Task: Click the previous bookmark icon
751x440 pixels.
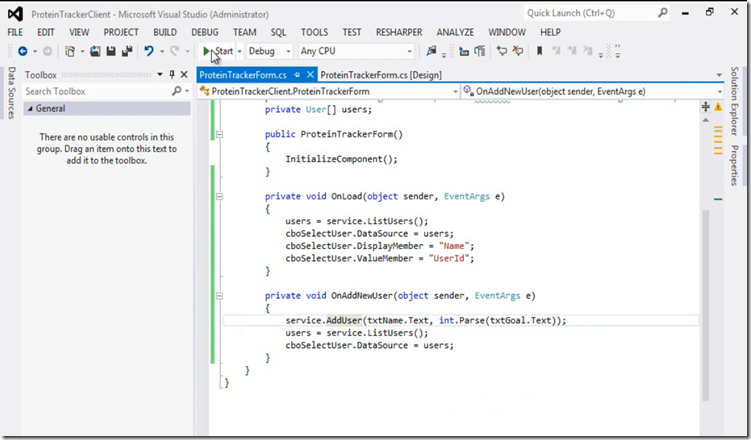Action: click(556, 51)
